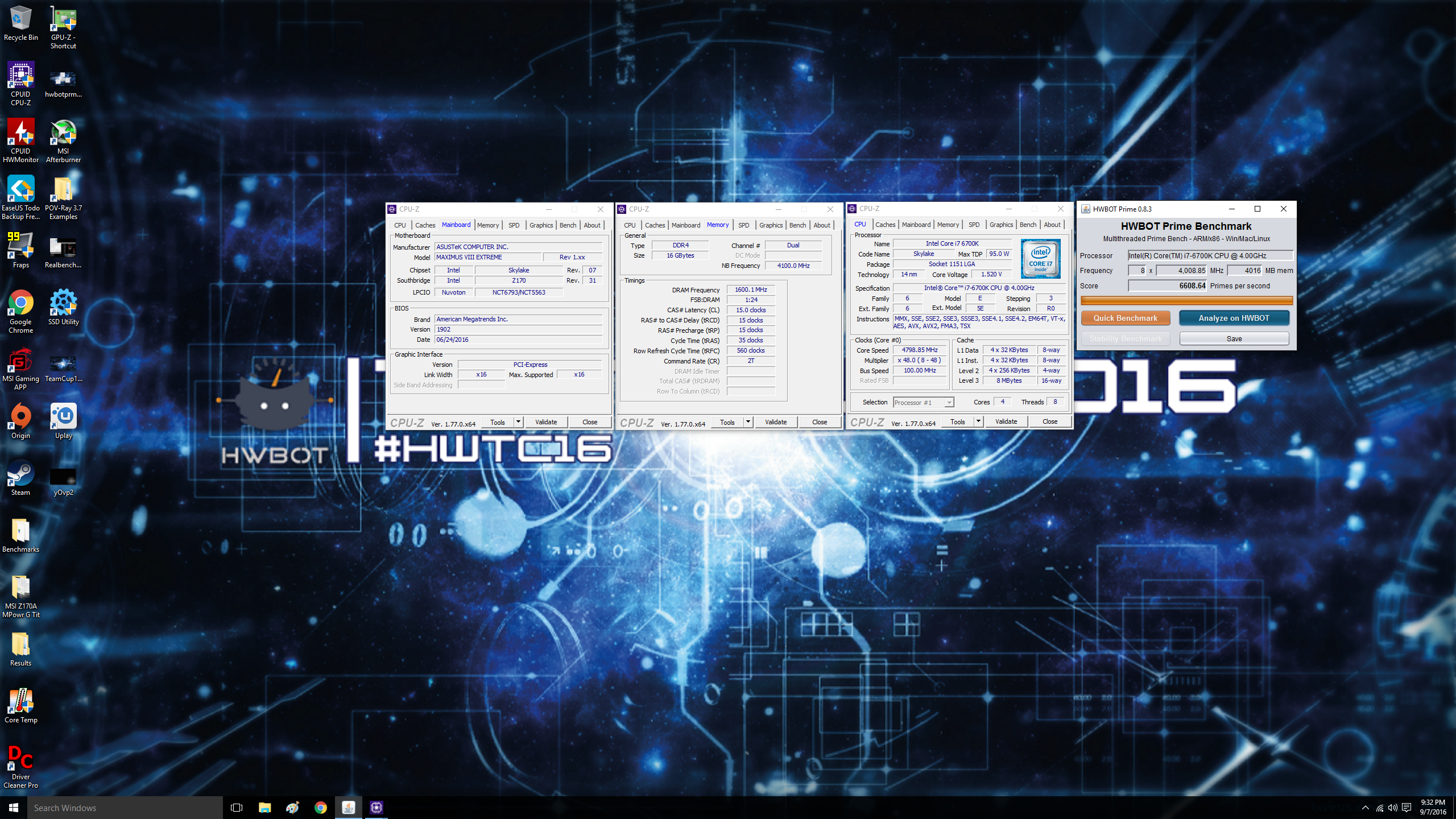Viewport: 1456px width, 819px height.
Task: Open the network icon in system tray
Action: [x=1380, y=808]
